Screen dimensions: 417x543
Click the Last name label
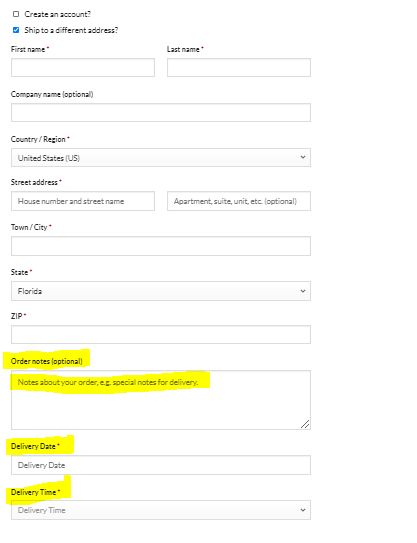pos(183,50)
